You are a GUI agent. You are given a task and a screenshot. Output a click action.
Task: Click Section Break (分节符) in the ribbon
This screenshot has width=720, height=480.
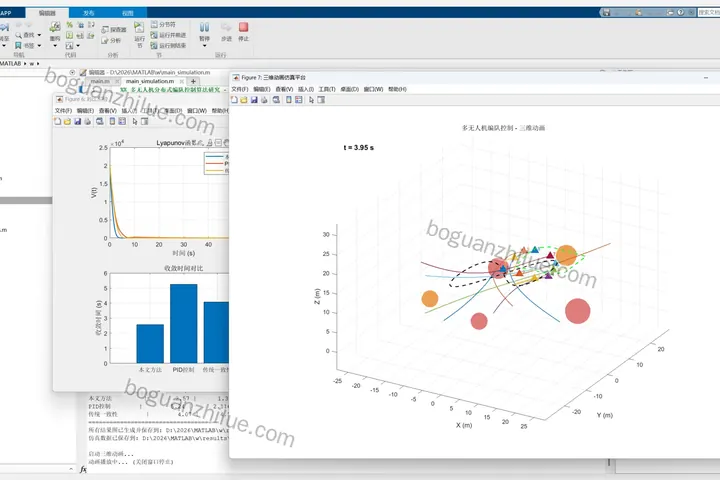pos(163,24)
